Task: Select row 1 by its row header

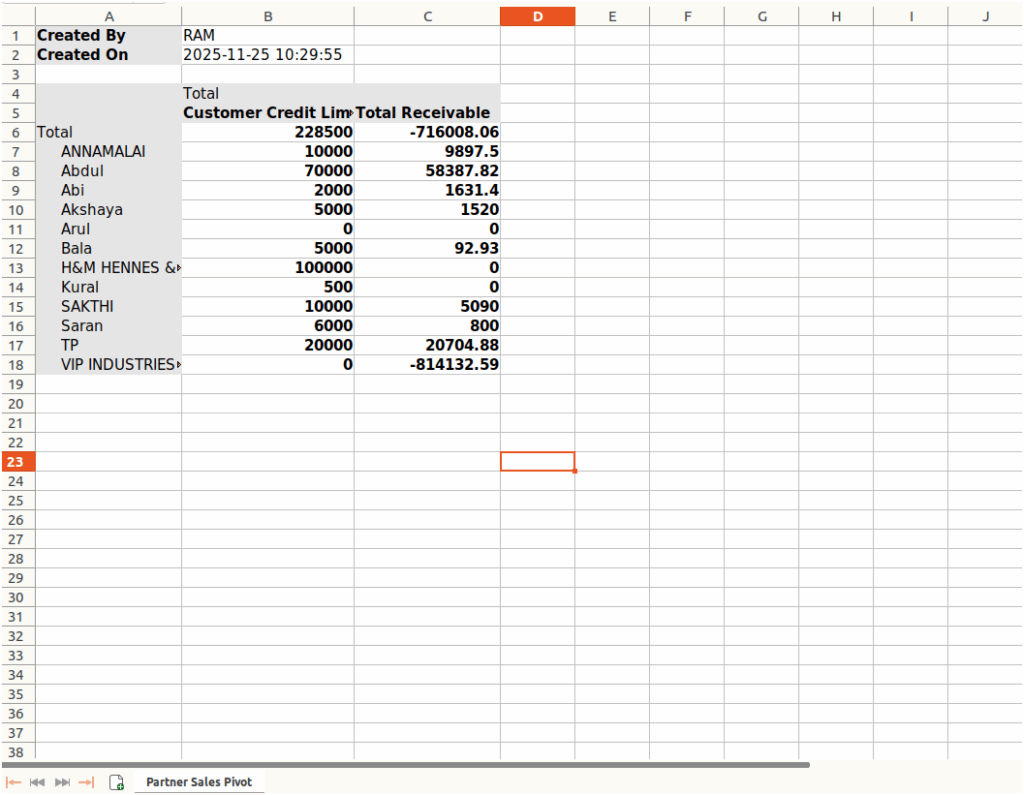Action: pyautogui.click(x=16, y=35)
